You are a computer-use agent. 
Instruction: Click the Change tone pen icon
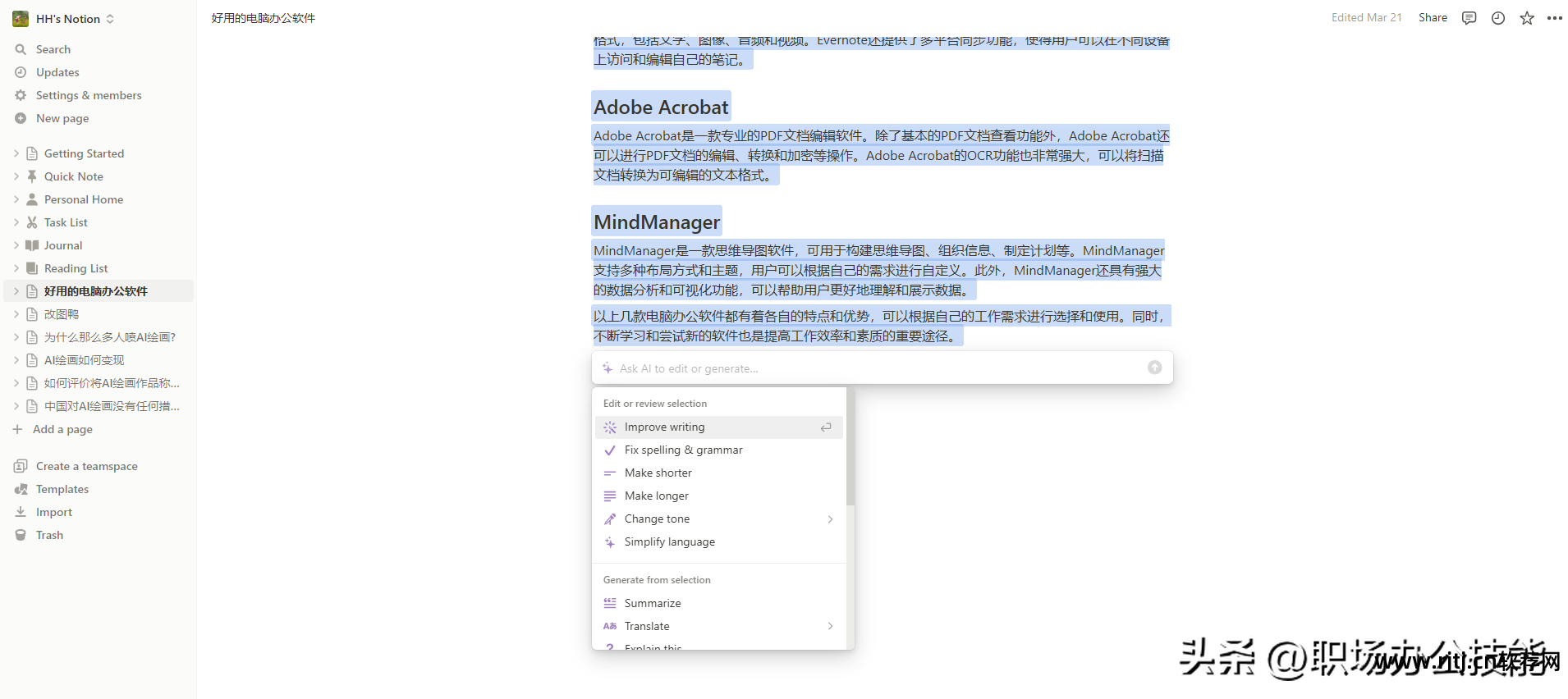(610, 519)
